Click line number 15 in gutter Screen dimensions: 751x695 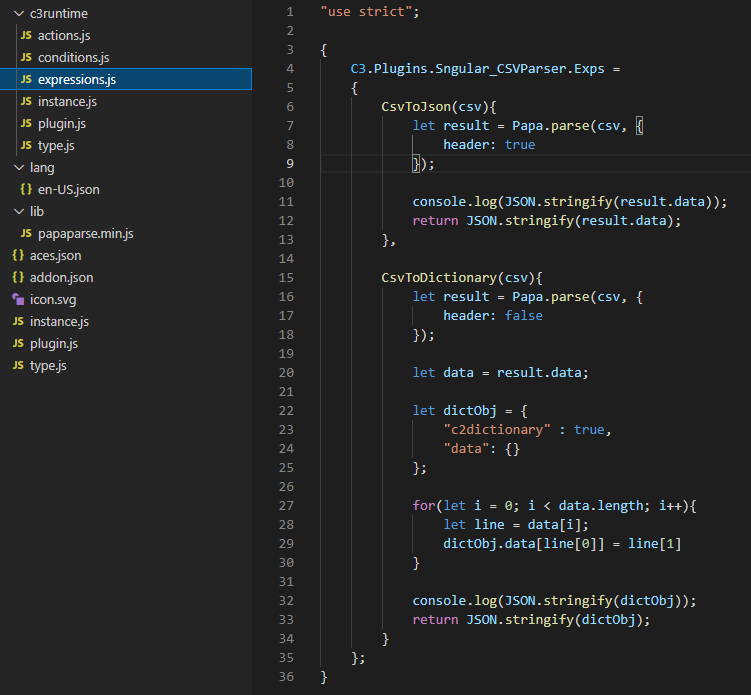tap(286, 278)
